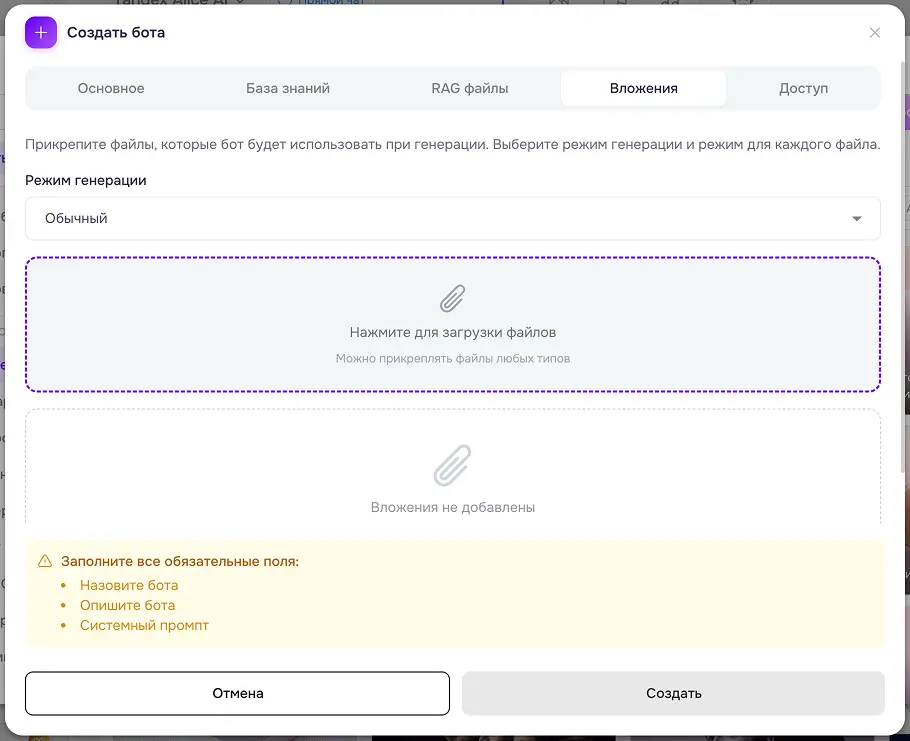
Task: Click the Отмена button
Action: click(x=237, y=693)
